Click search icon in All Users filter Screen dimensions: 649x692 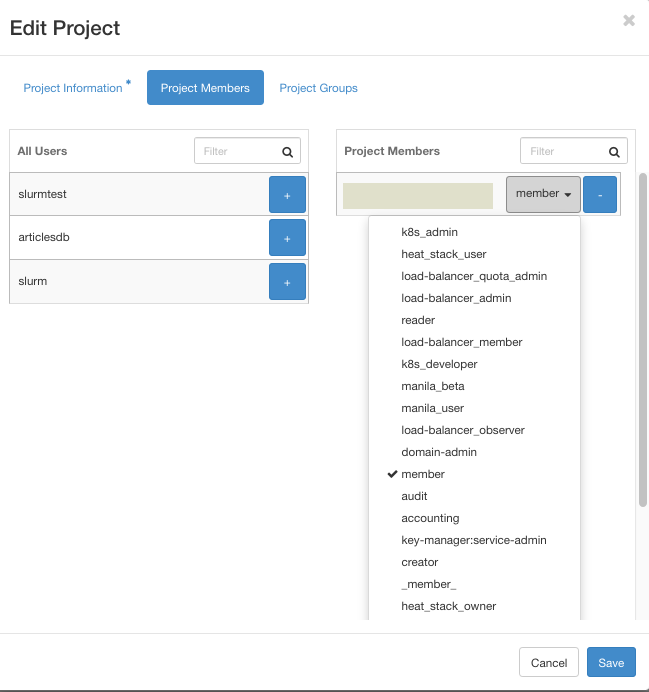[x=287, y=152]
